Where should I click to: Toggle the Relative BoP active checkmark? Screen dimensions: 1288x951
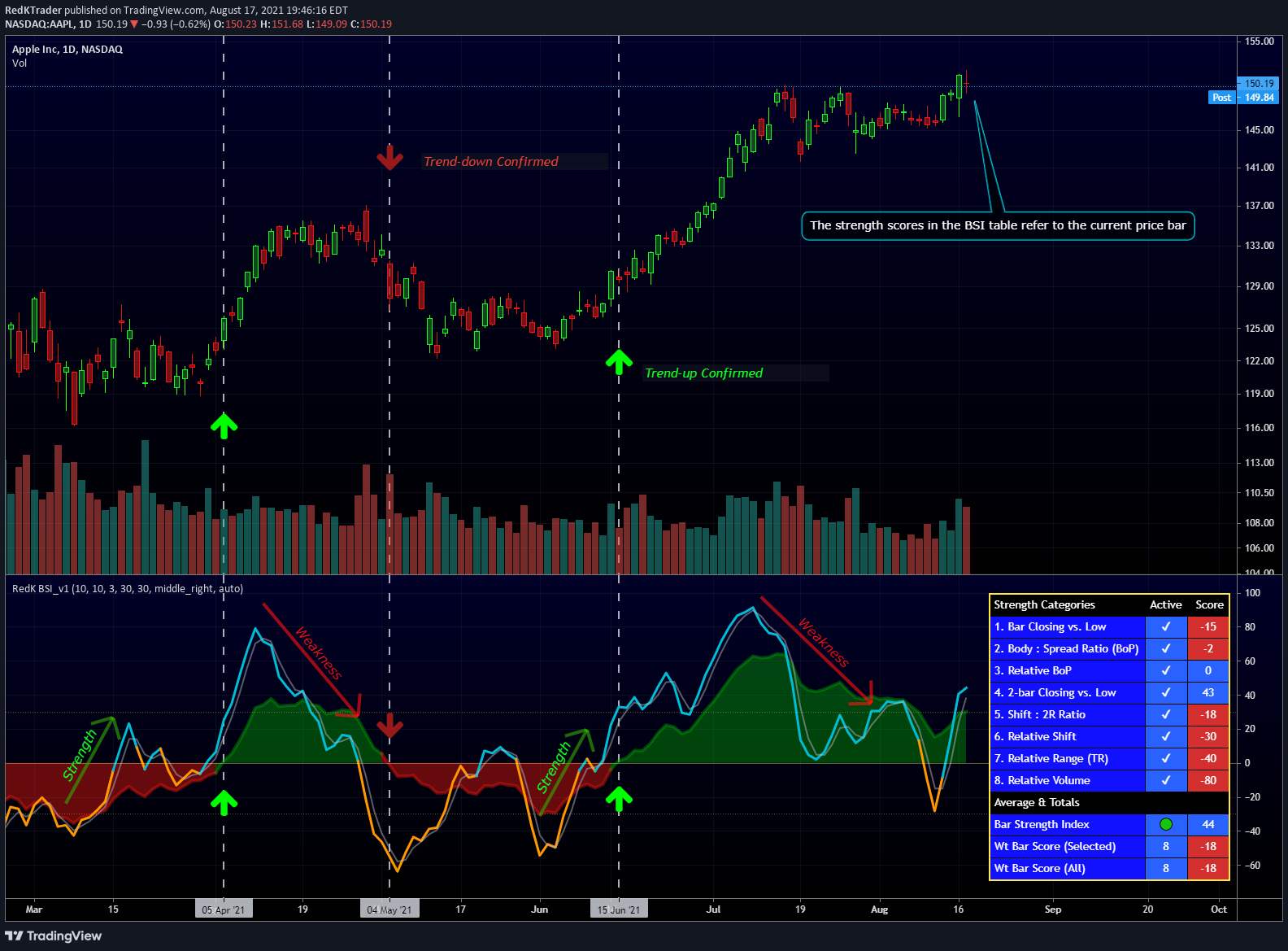1166,671
